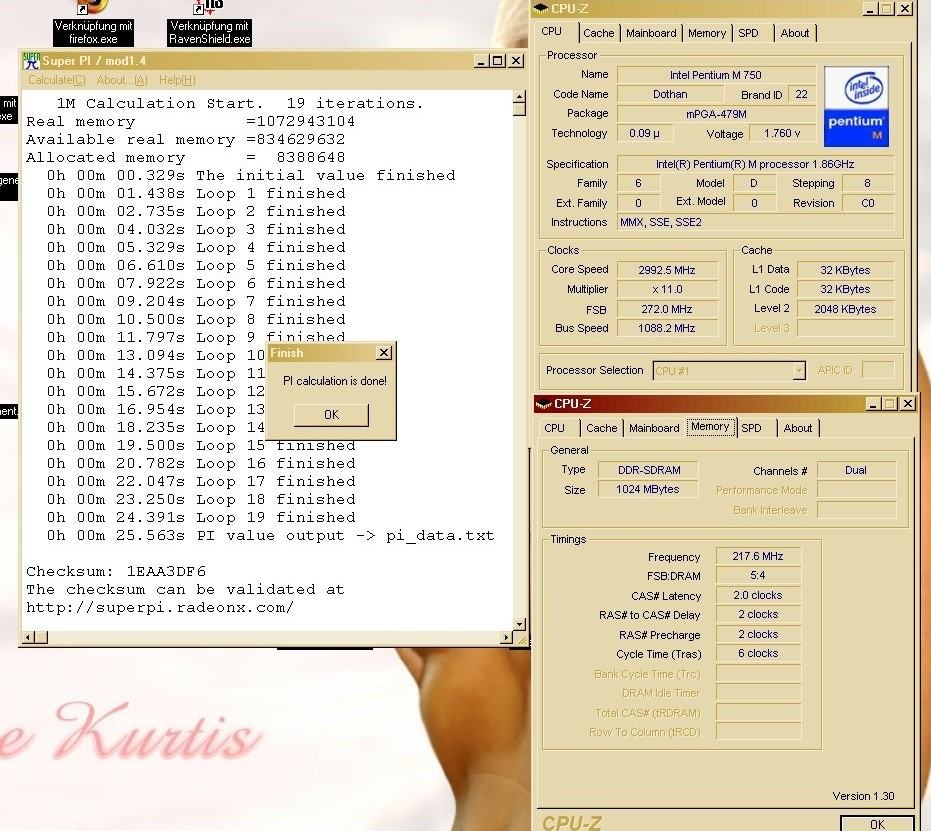Click the Multiplier value x 11.0
Viewport: 931px width, 831px height.
click(667, 290)
